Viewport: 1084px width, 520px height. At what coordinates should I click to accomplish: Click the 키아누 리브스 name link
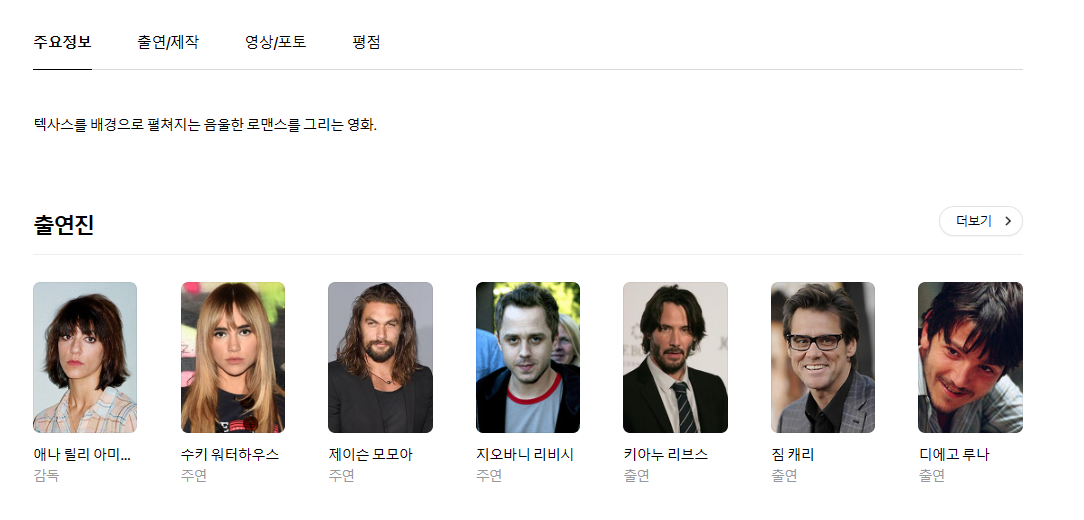[x=665, y=455]
